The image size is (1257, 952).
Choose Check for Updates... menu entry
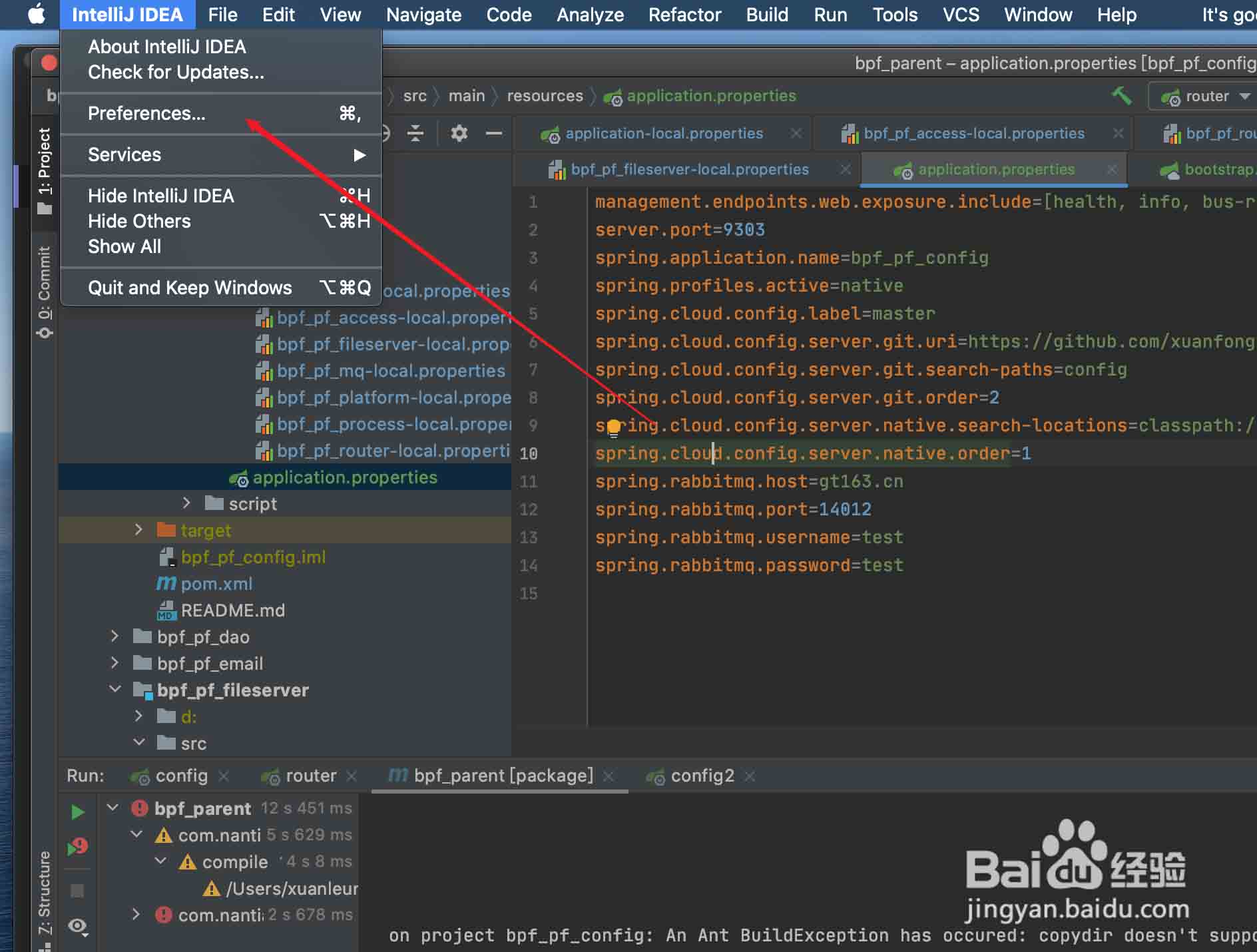point(176,73)
